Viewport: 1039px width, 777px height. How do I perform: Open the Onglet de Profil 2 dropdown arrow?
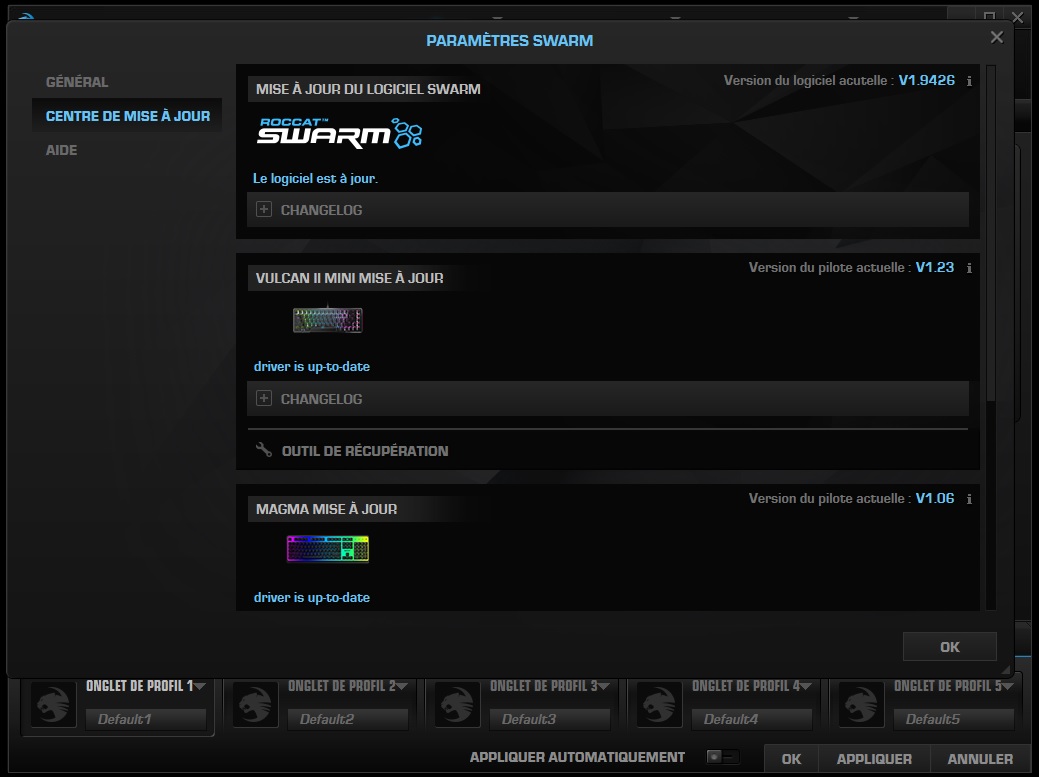403,685
